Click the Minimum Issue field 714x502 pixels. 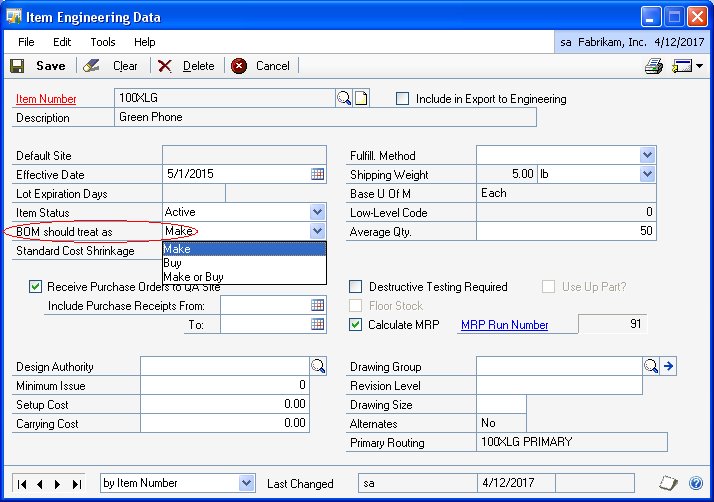click(x=225, y=385)
